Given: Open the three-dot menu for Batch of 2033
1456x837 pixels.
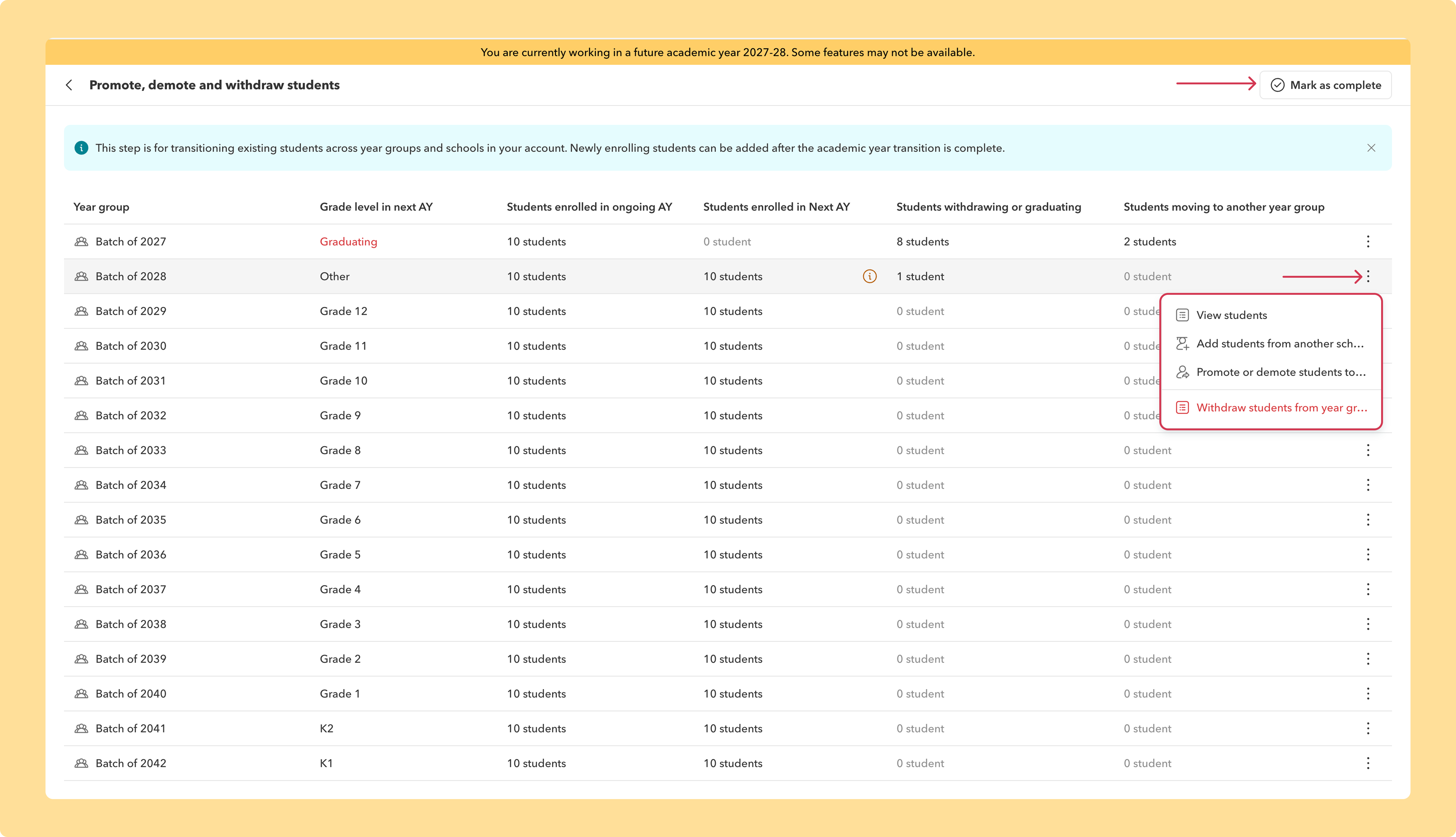Looking at the screenshot, I should pos(1368,450).
